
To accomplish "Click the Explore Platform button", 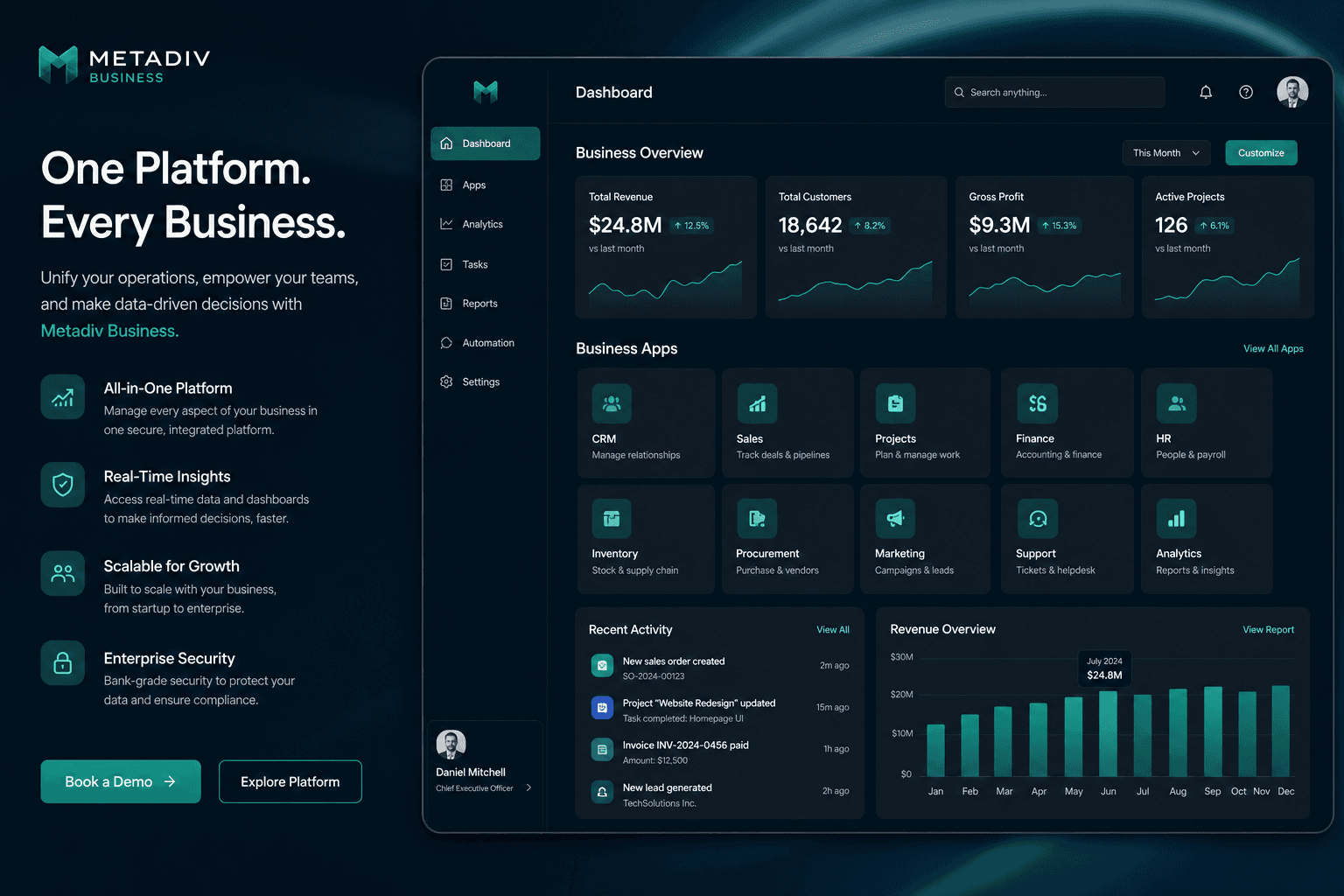I will [x=290, y=781].
